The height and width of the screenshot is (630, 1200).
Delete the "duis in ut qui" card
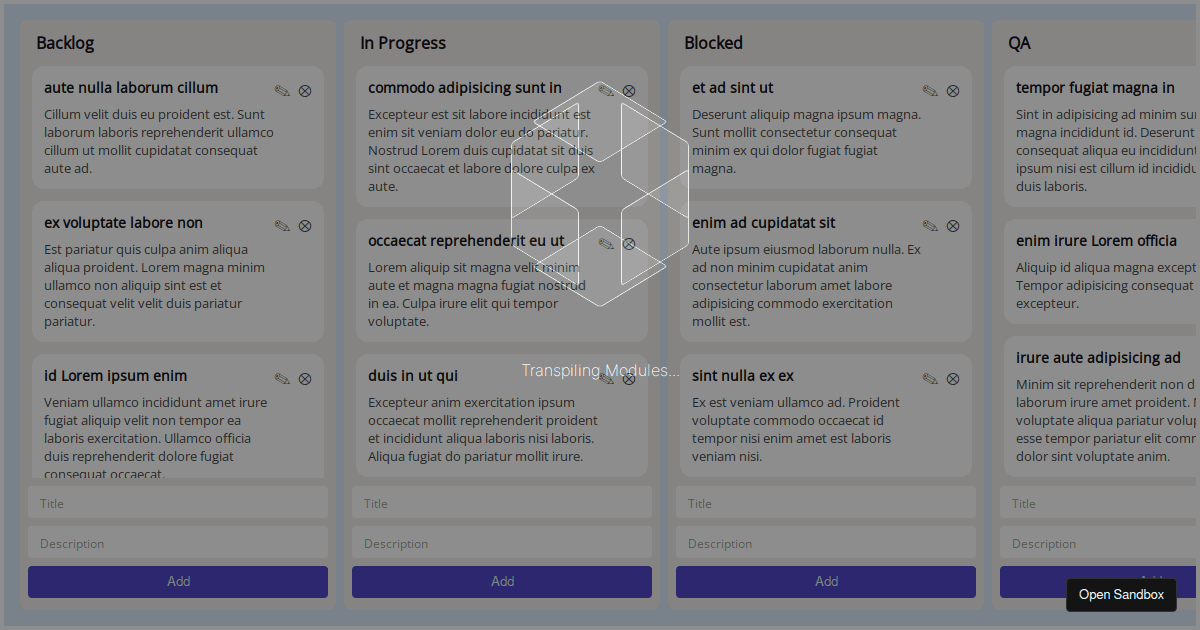tap(629, 378)
